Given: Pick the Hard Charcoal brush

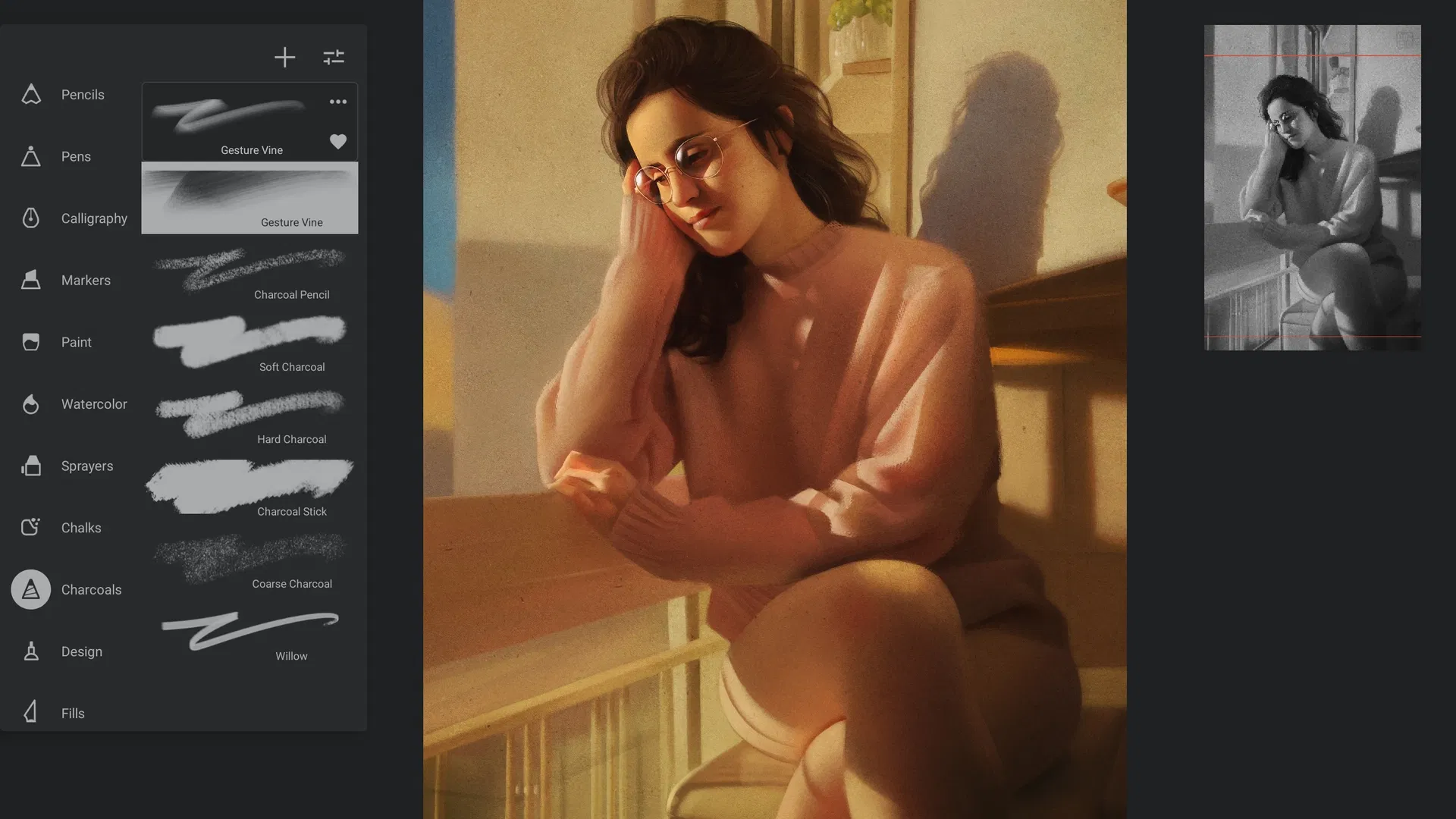Looking at the screenshot, I should click(x=249, y=416).
